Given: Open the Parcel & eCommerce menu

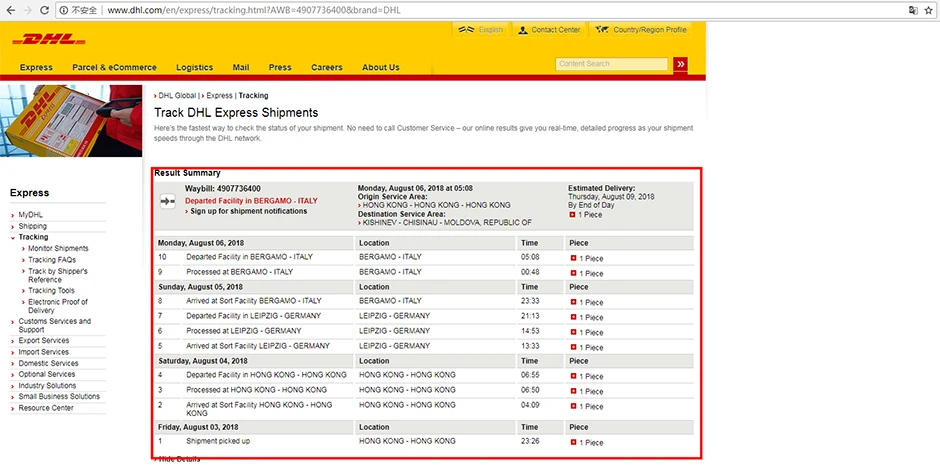Looking at the screenshot, I should [x=114, y=68].
